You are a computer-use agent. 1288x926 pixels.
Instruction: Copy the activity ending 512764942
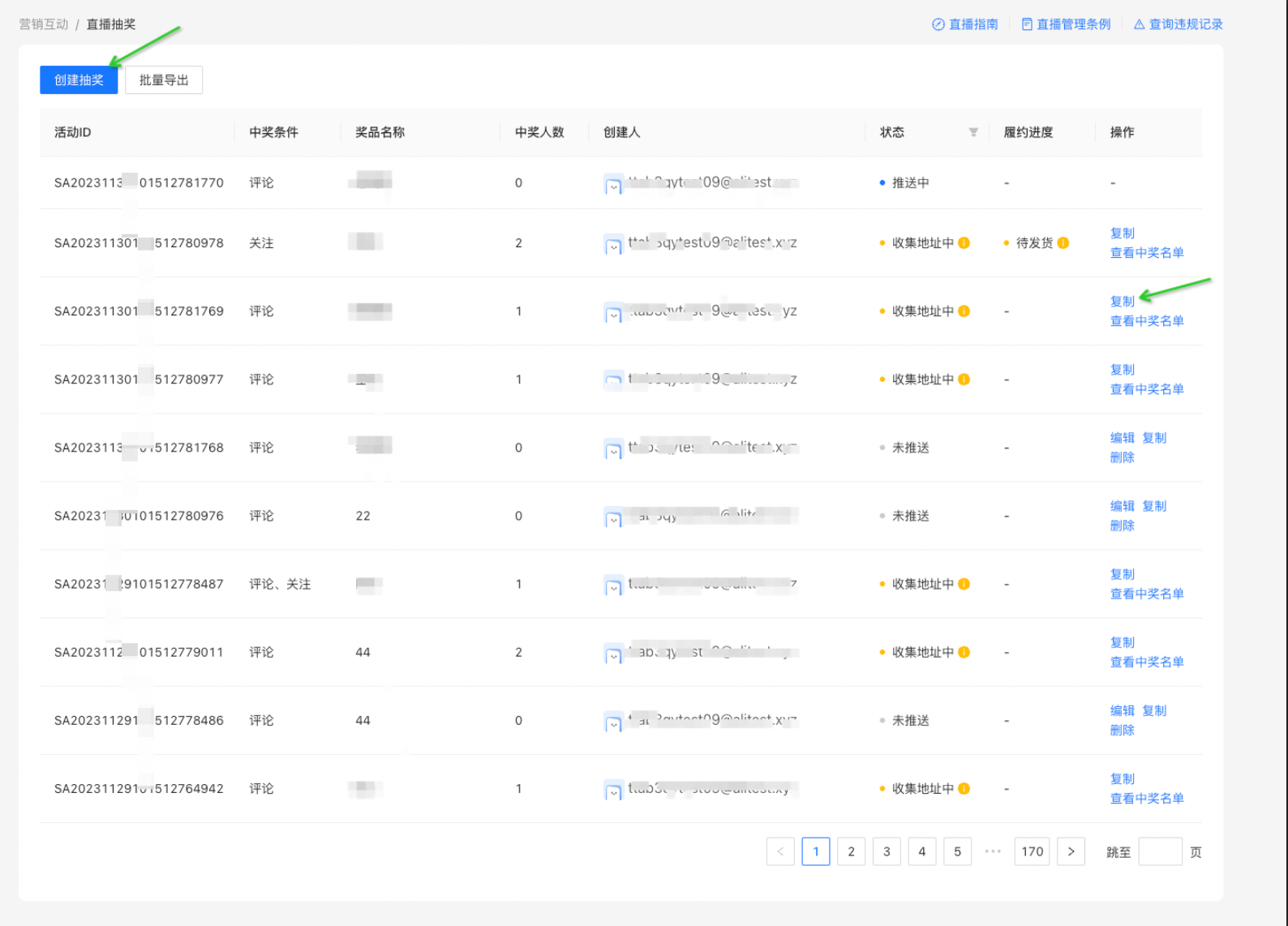[1123, 778]
